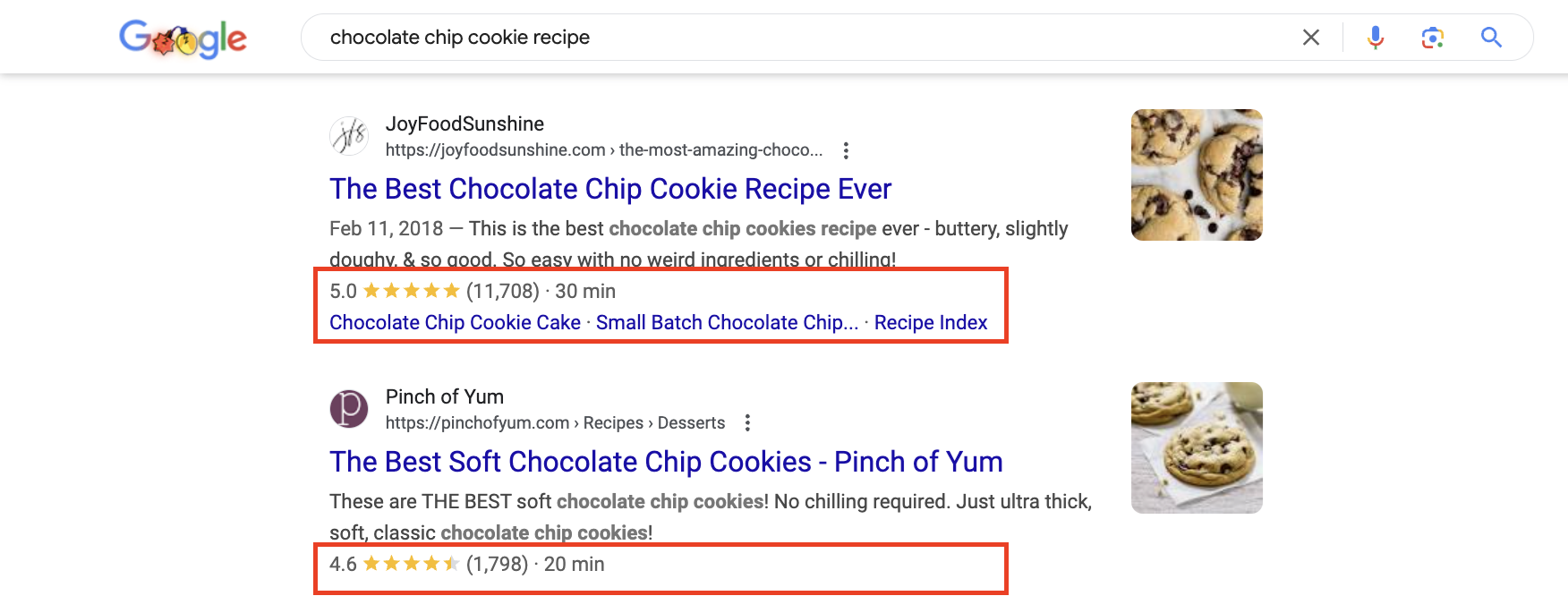Click the JoyFoodSunshine cookie thumbnail image
The image size is (1568, 613).
1196,175
